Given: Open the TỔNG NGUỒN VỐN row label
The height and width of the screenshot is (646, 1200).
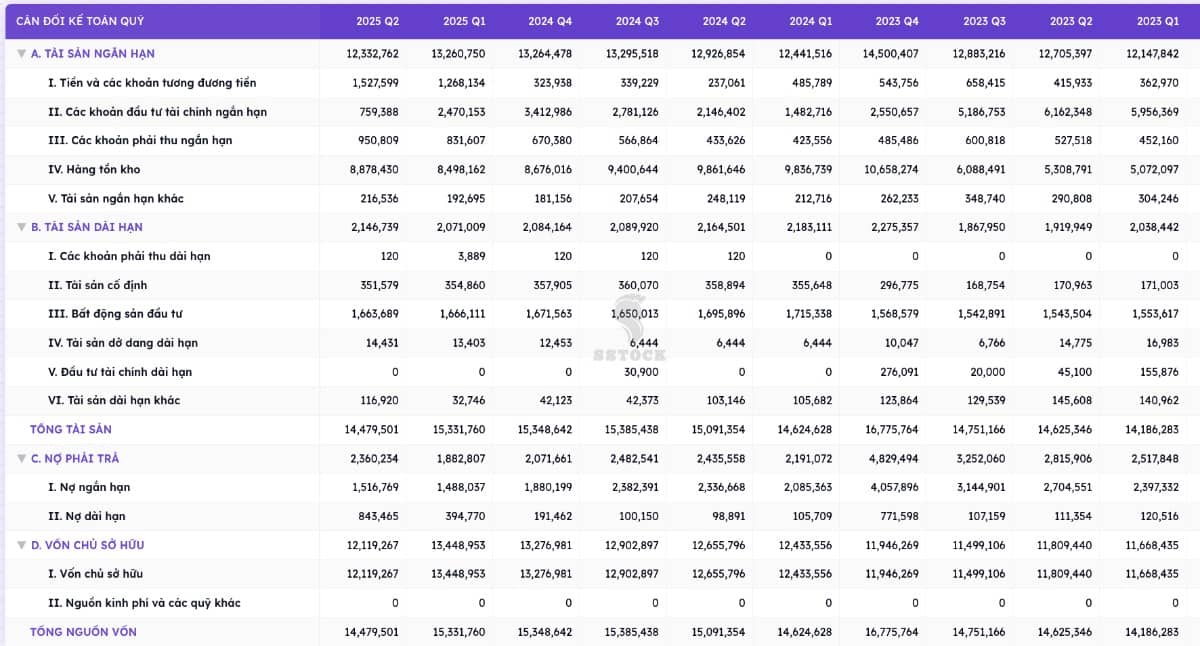Looking at the screenshot, I should (x=83, y=632).
